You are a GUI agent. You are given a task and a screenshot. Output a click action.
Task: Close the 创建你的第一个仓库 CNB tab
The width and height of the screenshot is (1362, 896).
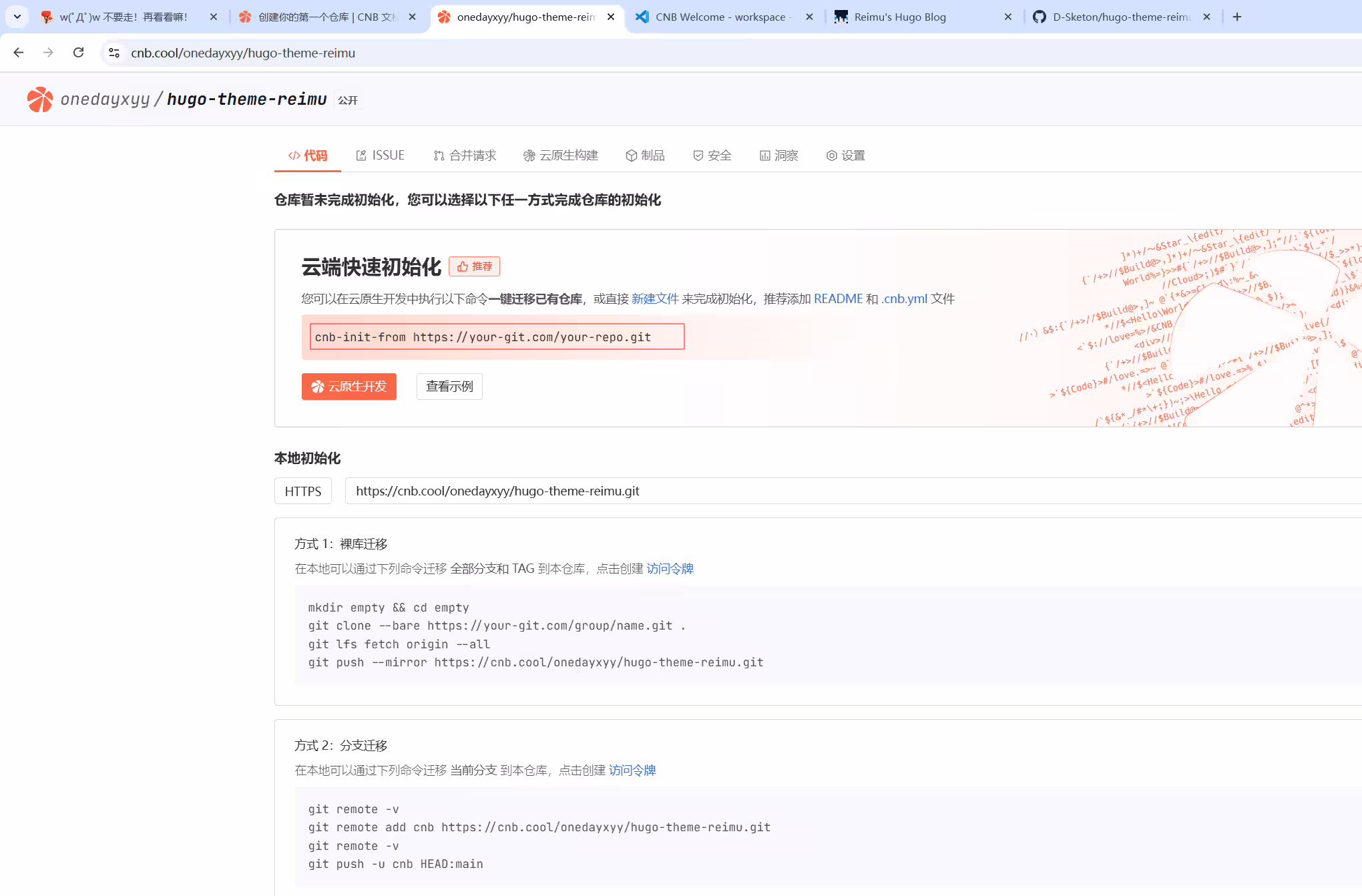(413, 17)
